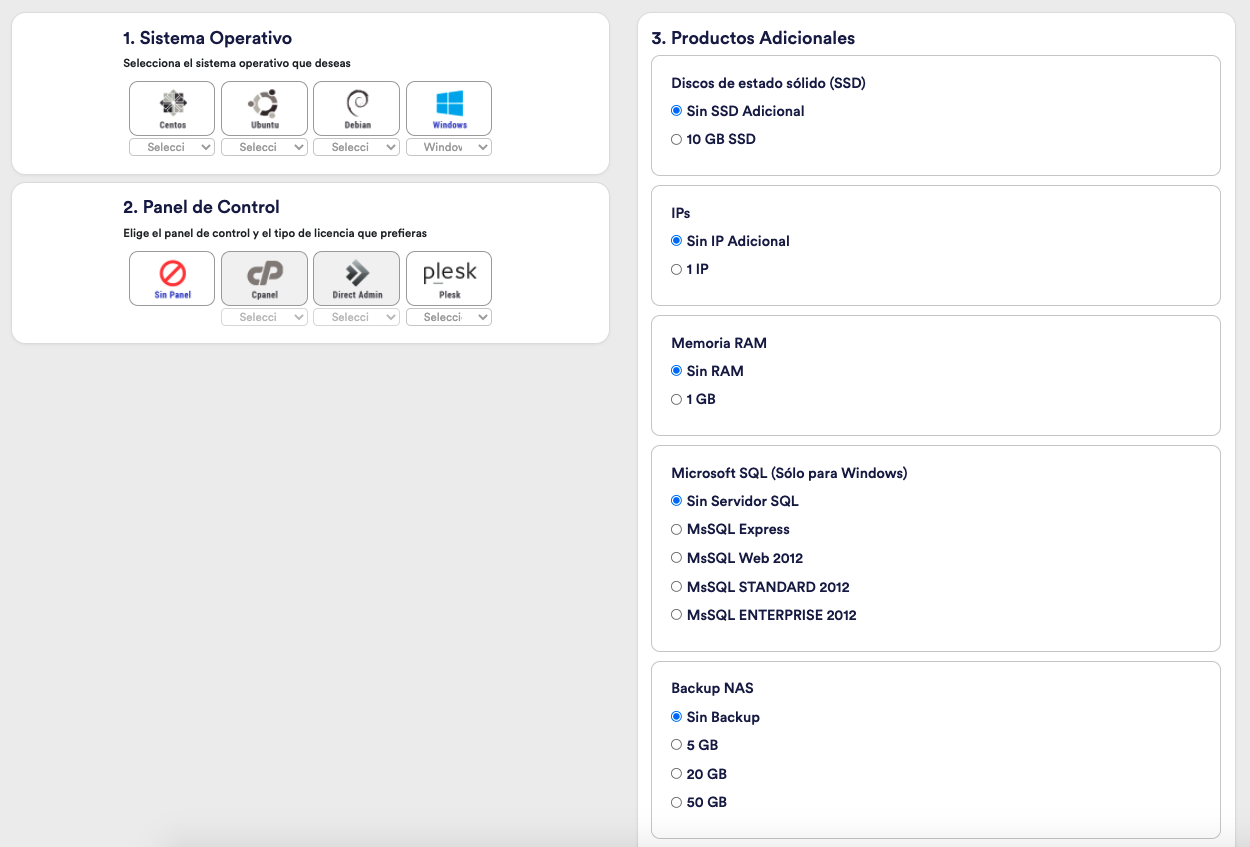Choose MsSQL STANDARD 2012 option
1250x847 pixels.
coord(677,587)
